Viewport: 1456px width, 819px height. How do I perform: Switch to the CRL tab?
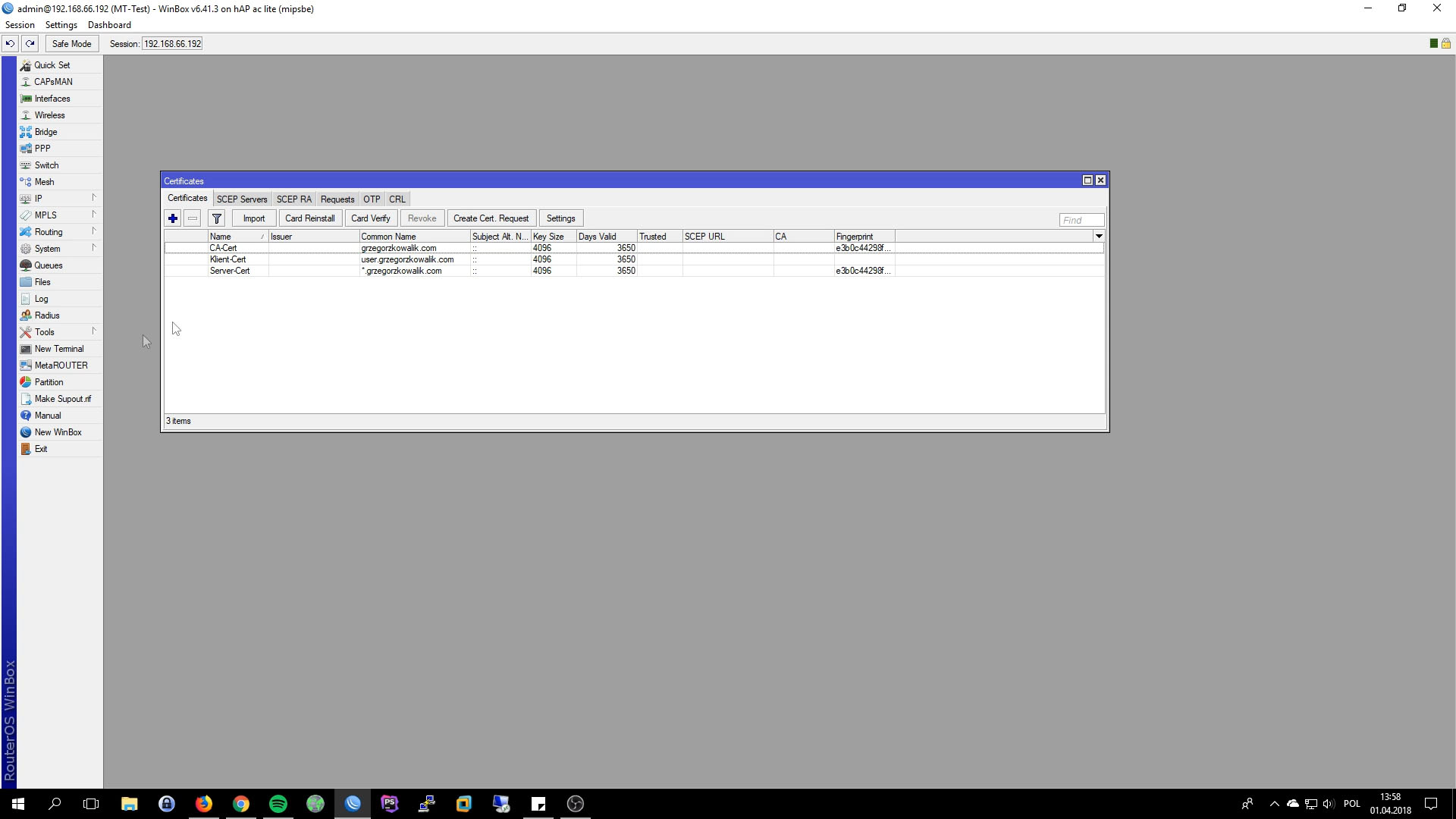coord(397,199)
